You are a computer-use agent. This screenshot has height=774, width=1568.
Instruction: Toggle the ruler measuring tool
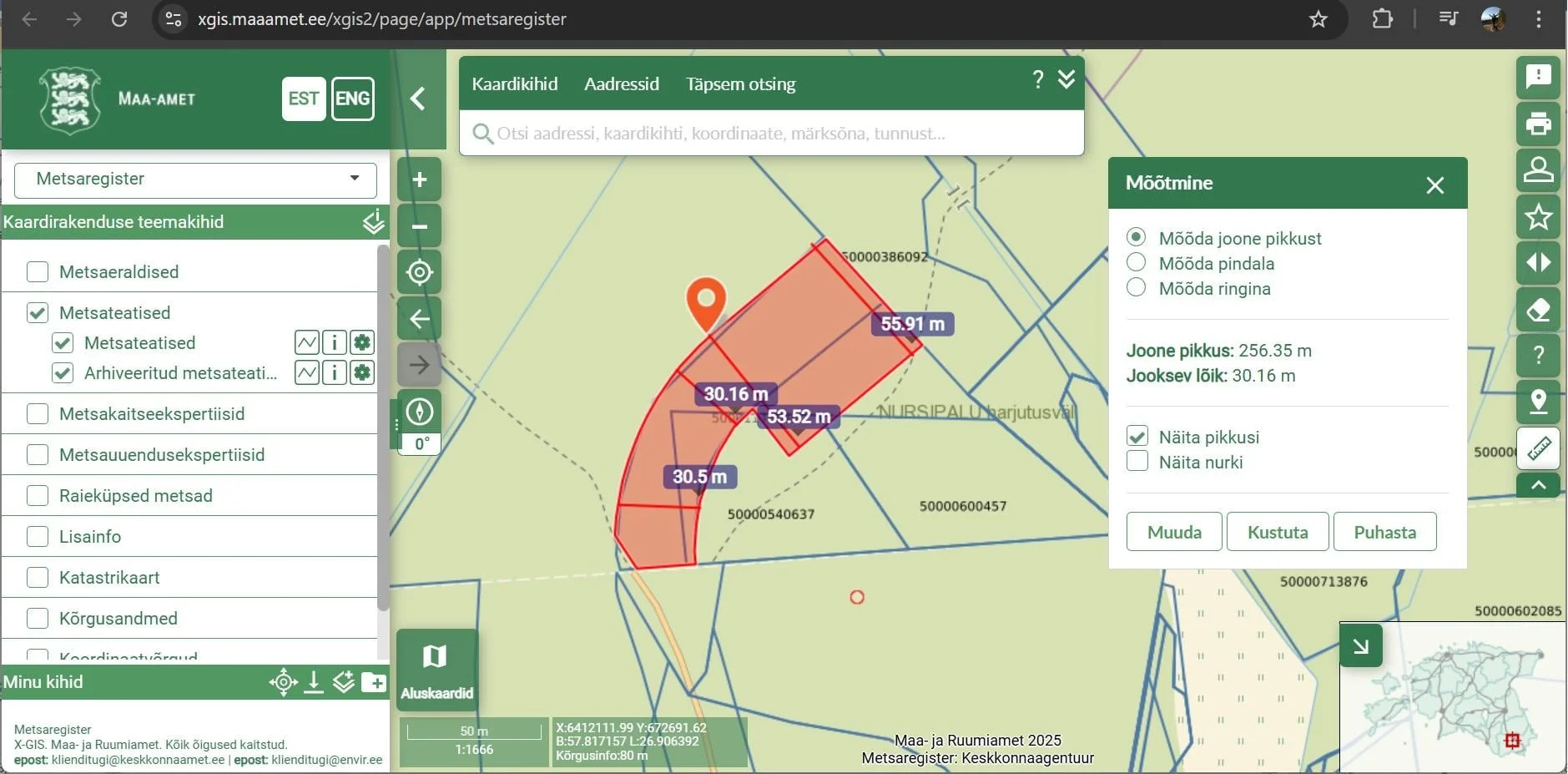[x=1538, y=448]
